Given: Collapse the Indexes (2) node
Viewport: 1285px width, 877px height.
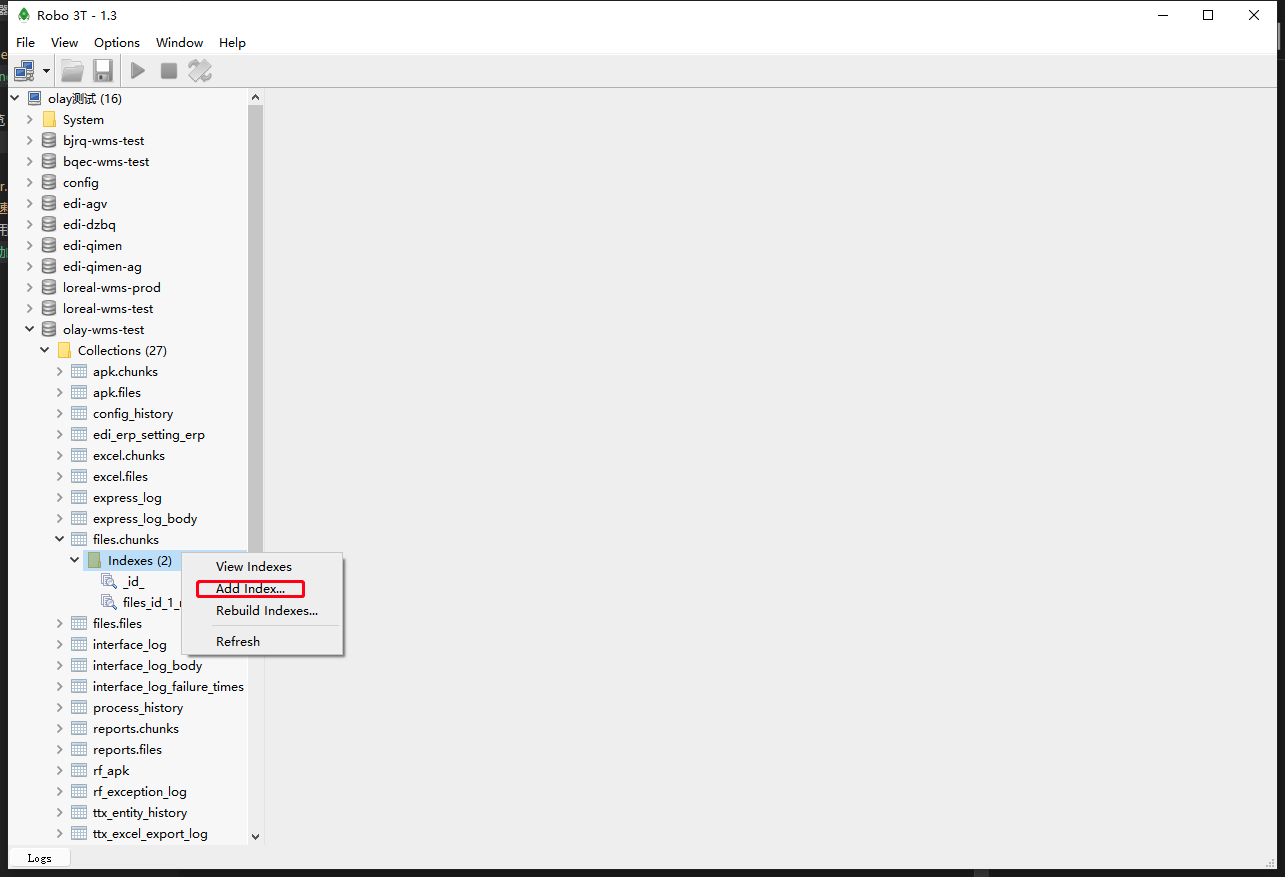Looking at the screenshot, I should 75,561.
